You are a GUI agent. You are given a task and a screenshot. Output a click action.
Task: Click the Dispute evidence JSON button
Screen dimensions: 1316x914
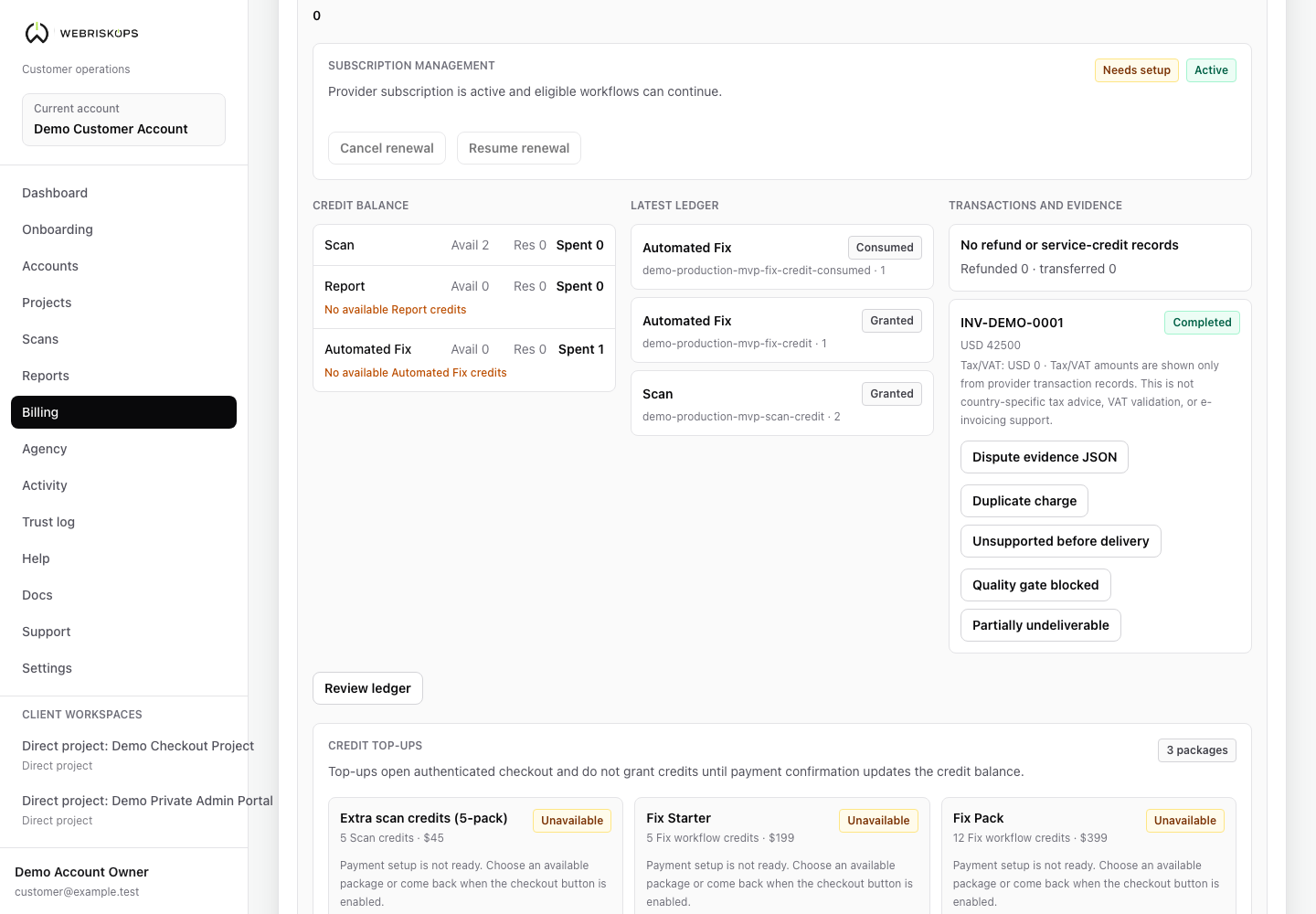(x=1045, y=457)
